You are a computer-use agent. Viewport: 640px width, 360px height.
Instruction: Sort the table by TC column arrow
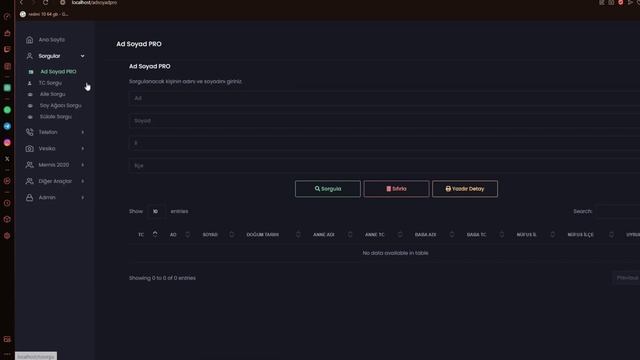click(155, 234)
